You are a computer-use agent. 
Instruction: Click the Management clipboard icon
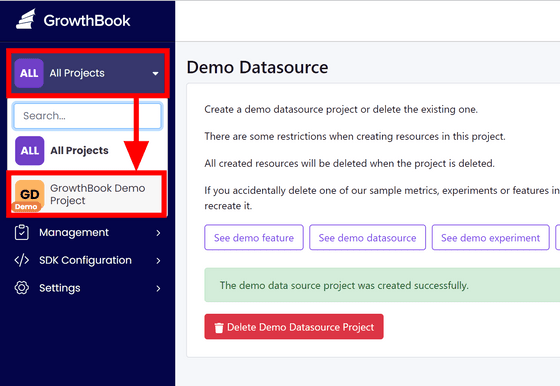pos(22,232)
